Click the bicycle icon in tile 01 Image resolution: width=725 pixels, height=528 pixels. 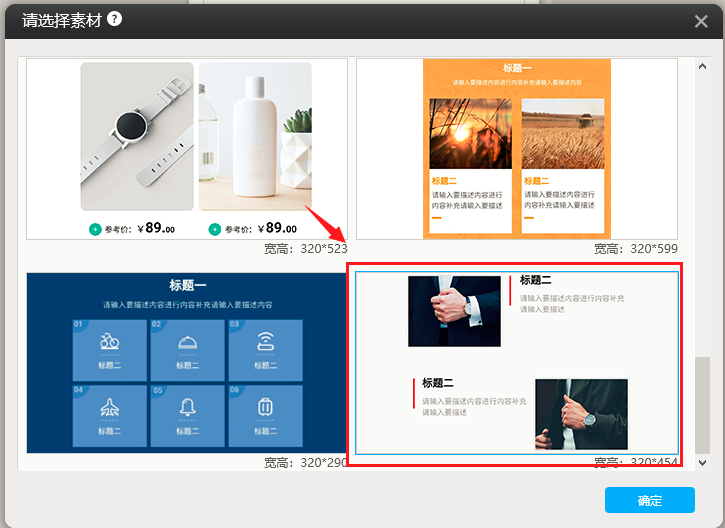pyautogui.click(x=109, y=342)
